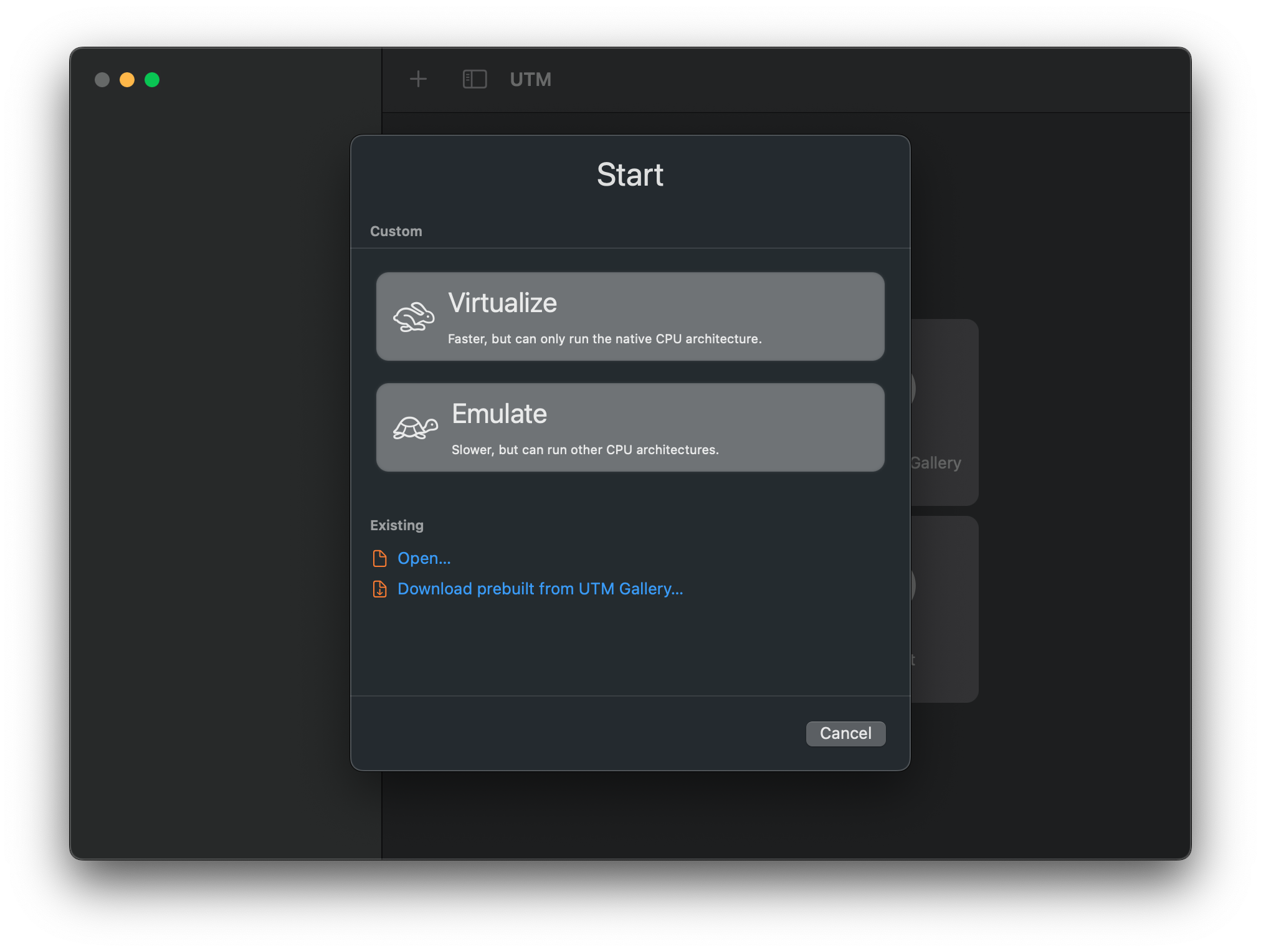The height and width of the screenshot is (952, 1261).
Task: Click the rabbit icon on Virtualize
Action: 414,317
